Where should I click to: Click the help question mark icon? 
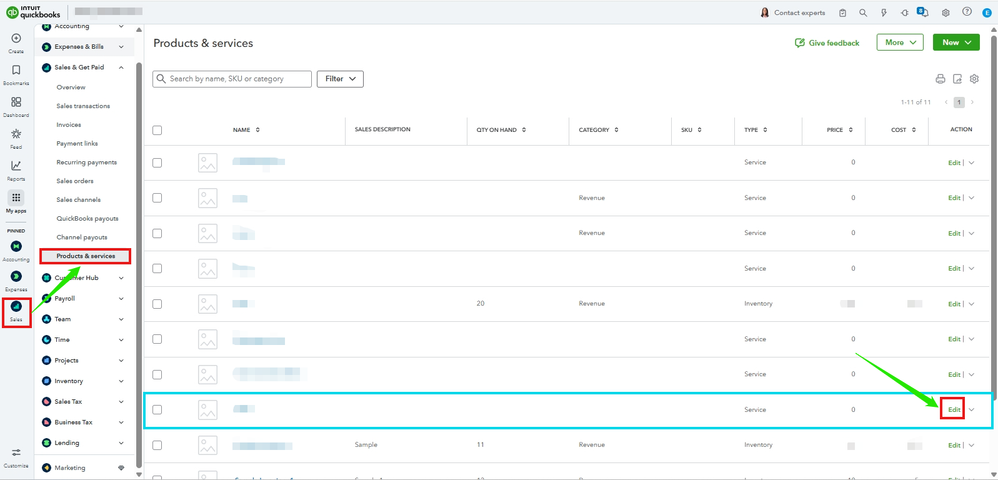tap(967, 12)
